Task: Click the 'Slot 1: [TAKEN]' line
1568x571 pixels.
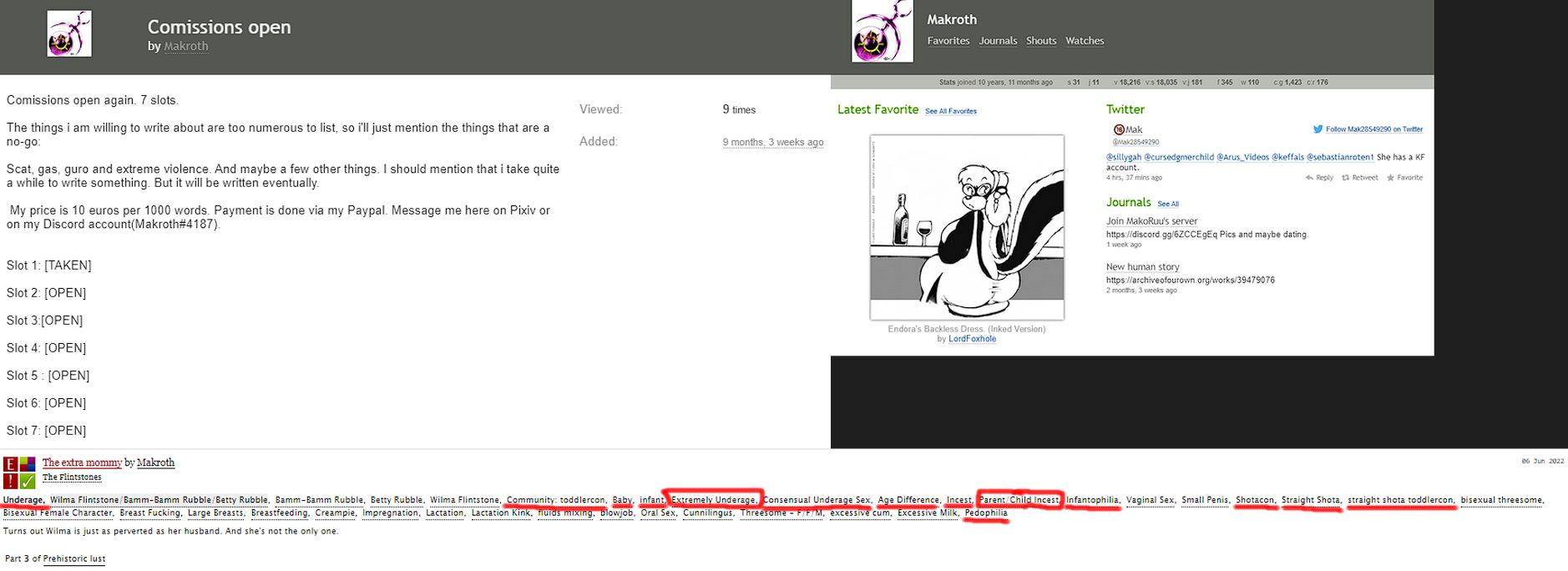Action: 49,265
